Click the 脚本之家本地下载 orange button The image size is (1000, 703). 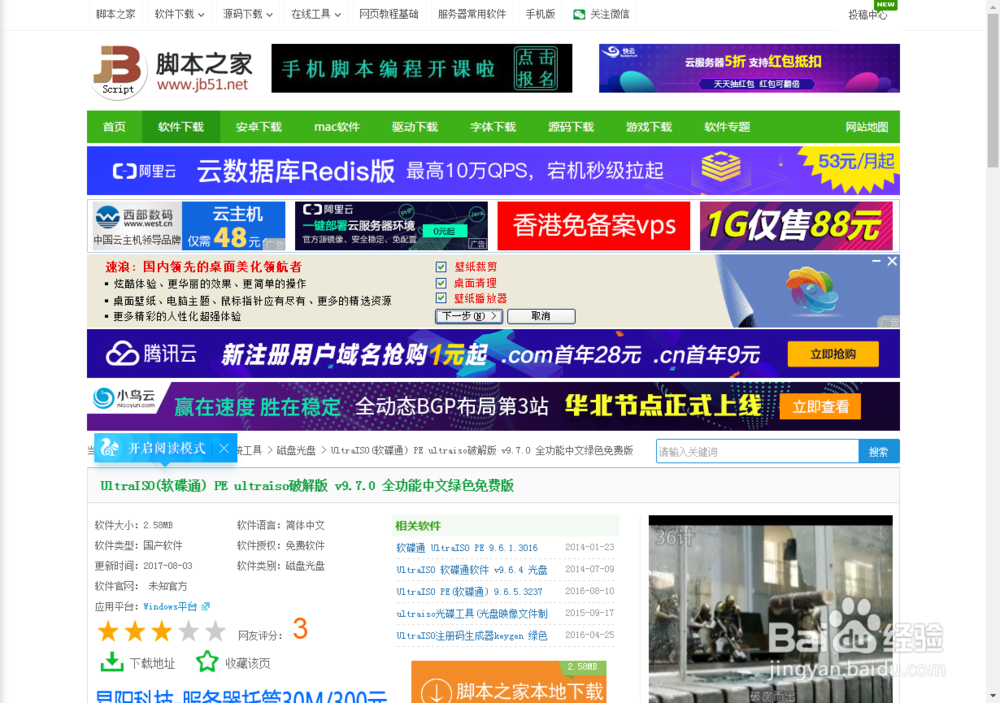point(508,683)
